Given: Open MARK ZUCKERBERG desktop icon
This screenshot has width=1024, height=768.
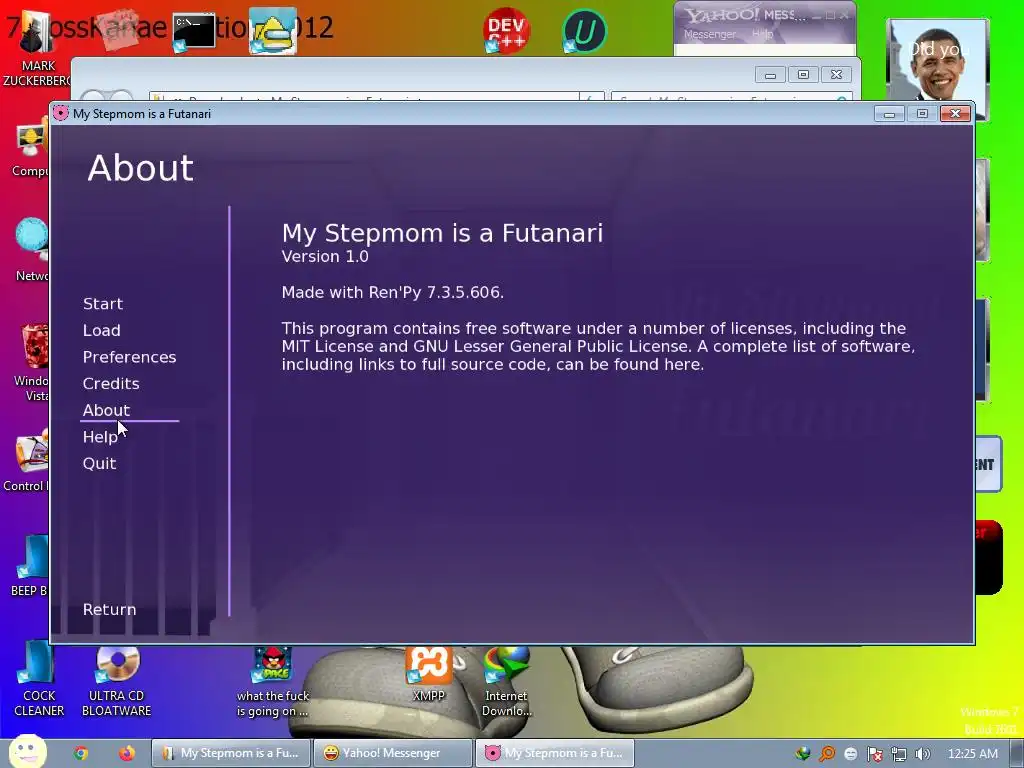Looking at the screenshot, I should click(x=36, y=49).
